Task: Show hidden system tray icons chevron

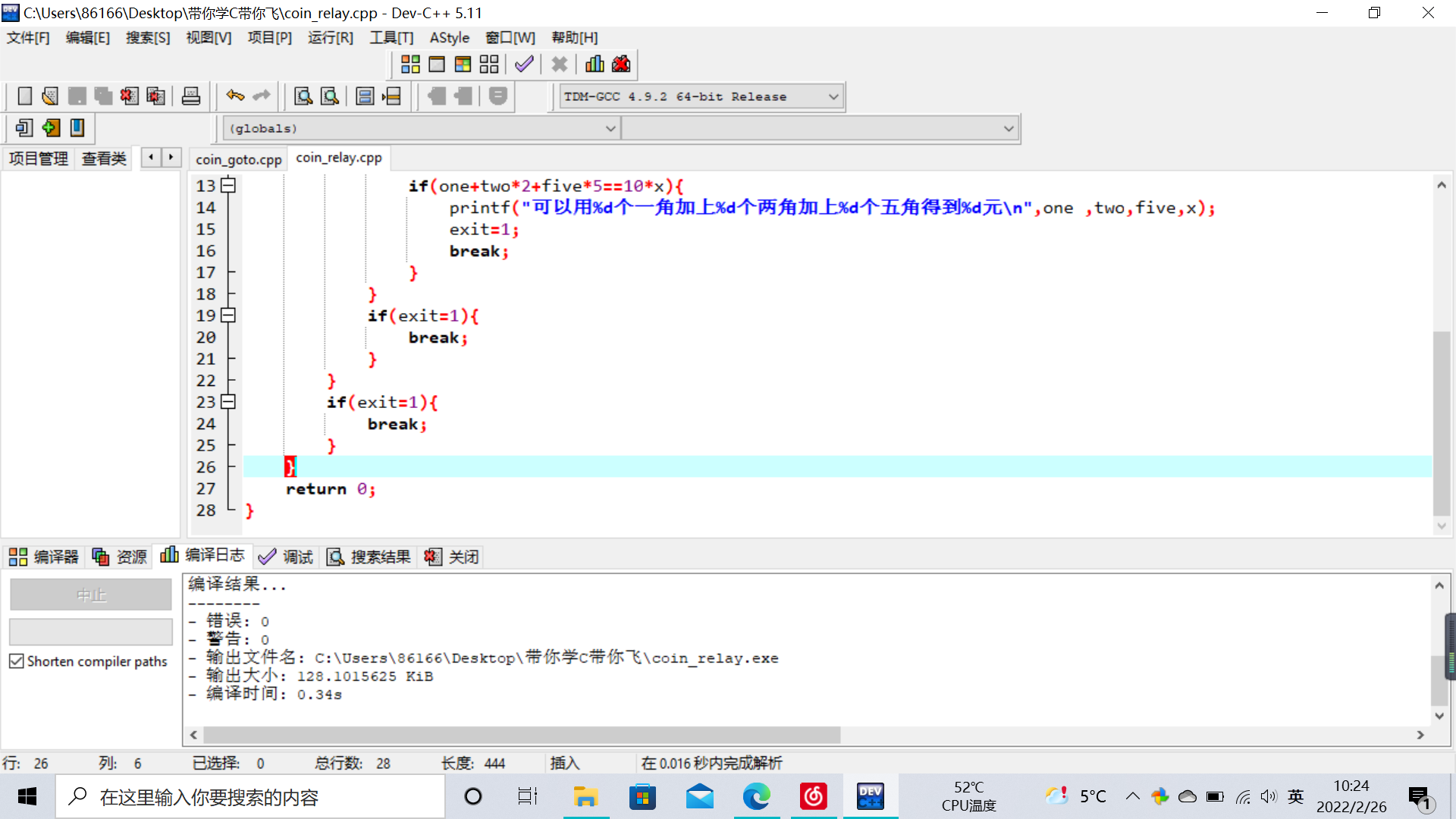Action: pyautogui.click(x=1132, y=796)
